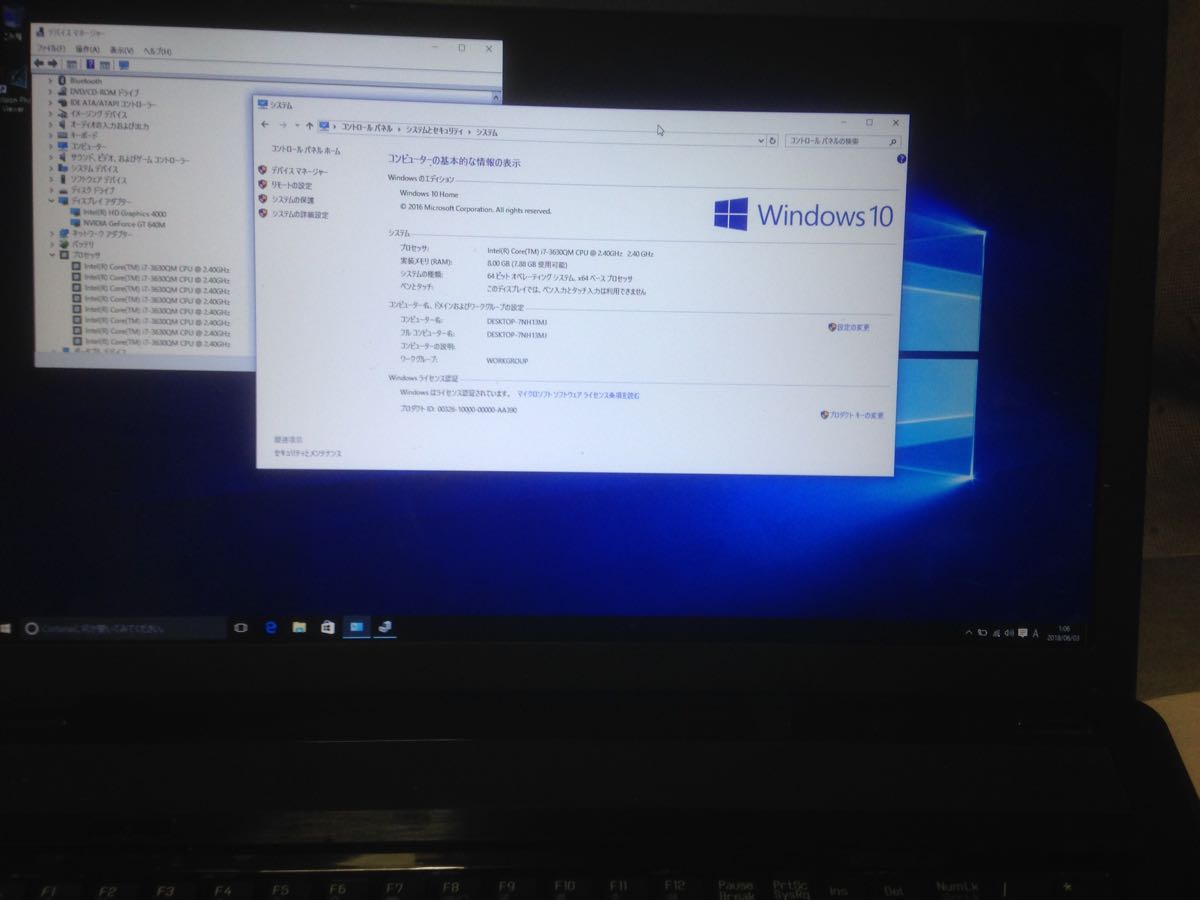Click blue help icon in システム window
The image size is (1200, 901).
click(x=901, y=159)
